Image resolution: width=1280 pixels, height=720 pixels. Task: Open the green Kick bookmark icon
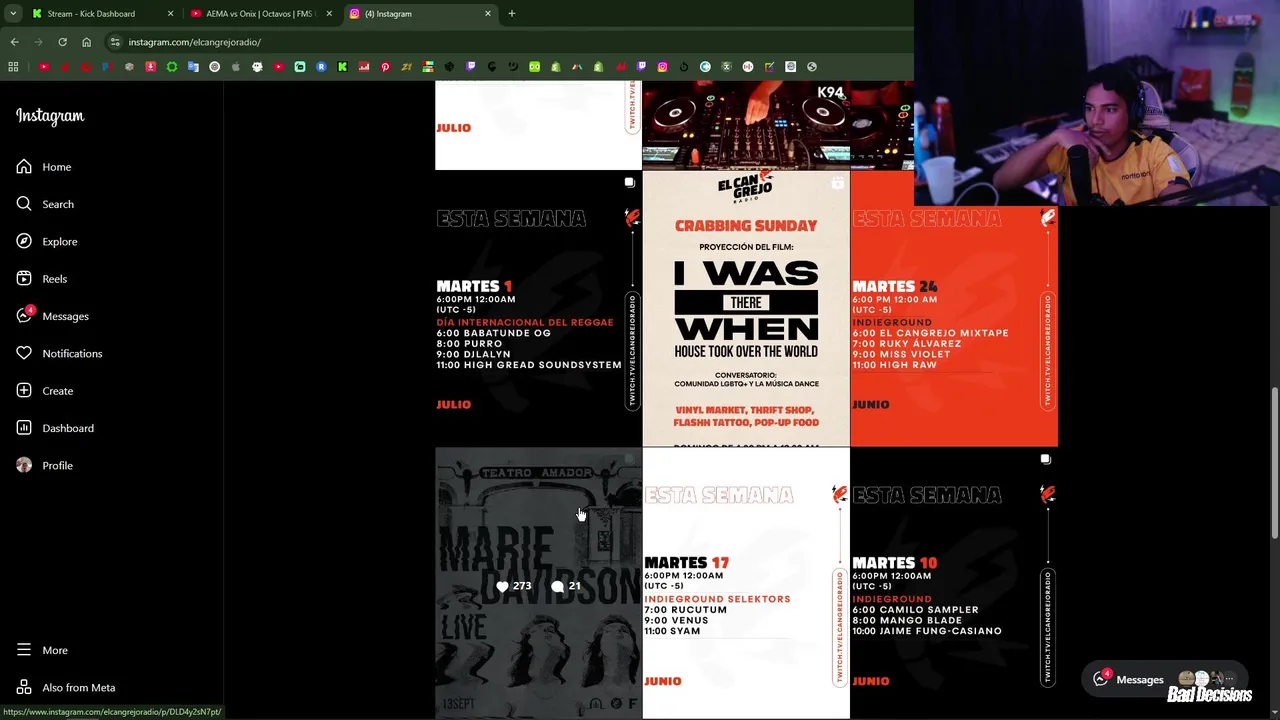click(342, 67)
